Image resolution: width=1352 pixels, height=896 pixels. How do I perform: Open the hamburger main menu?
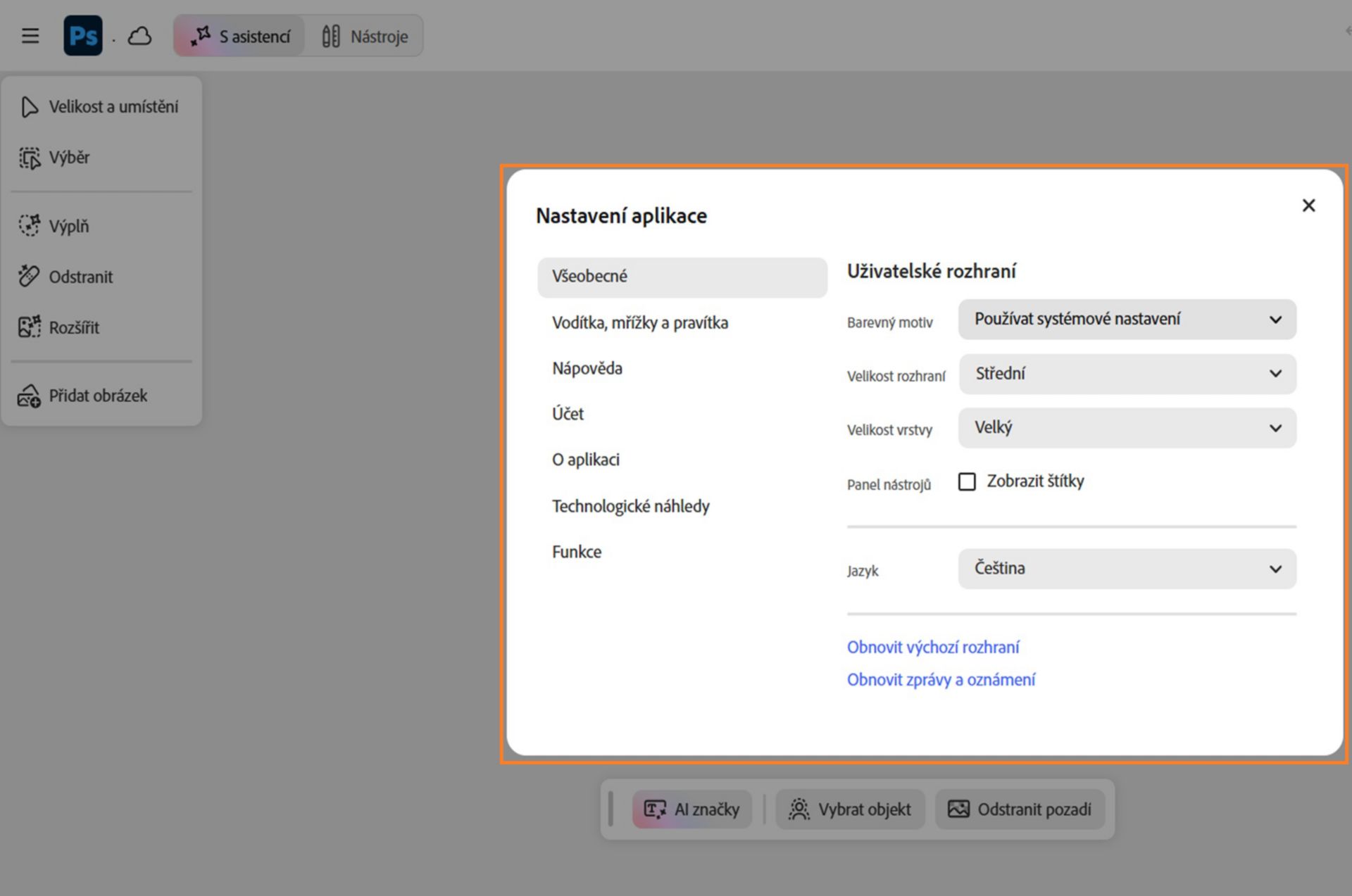coord(30,36)
